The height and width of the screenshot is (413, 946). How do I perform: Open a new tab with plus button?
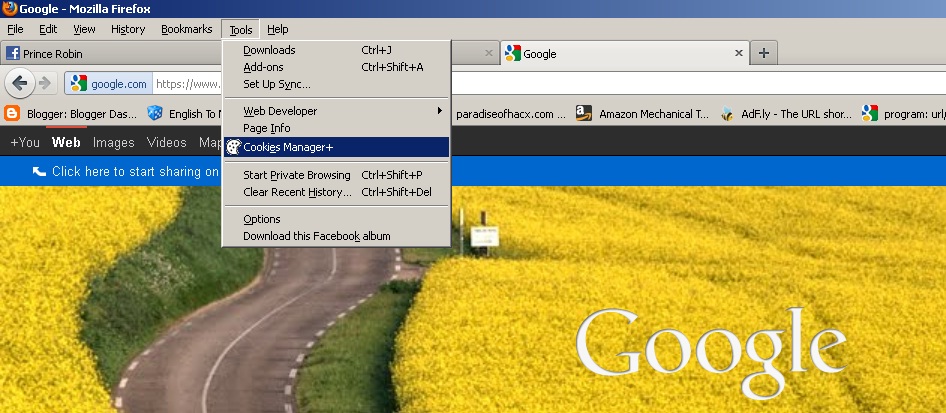coord(764,53)
